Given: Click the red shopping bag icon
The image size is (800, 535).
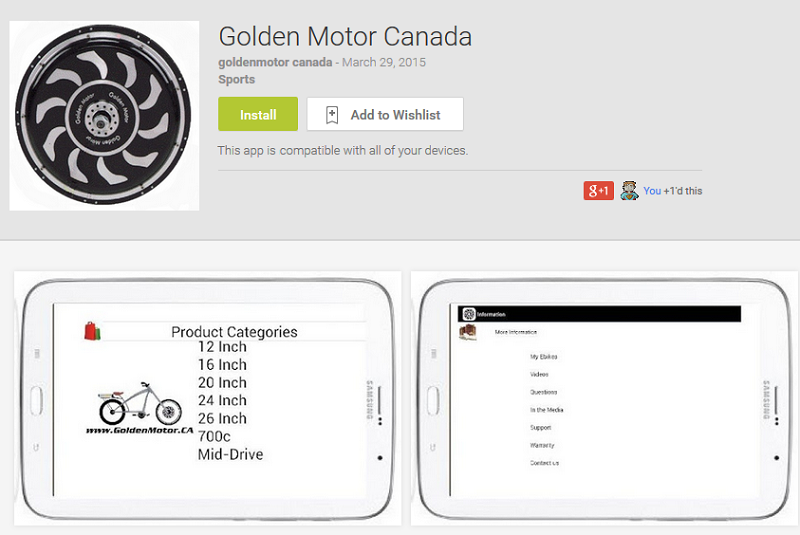Looking at the screenshot, I should point(92,331).
